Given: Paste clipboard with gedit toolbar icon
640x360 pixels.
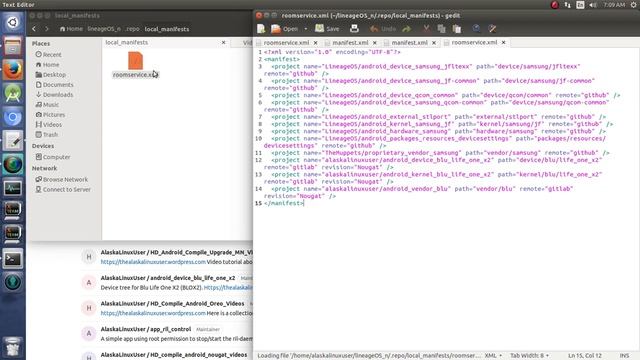Looking at the screenshot, I should tap(457, 29).
